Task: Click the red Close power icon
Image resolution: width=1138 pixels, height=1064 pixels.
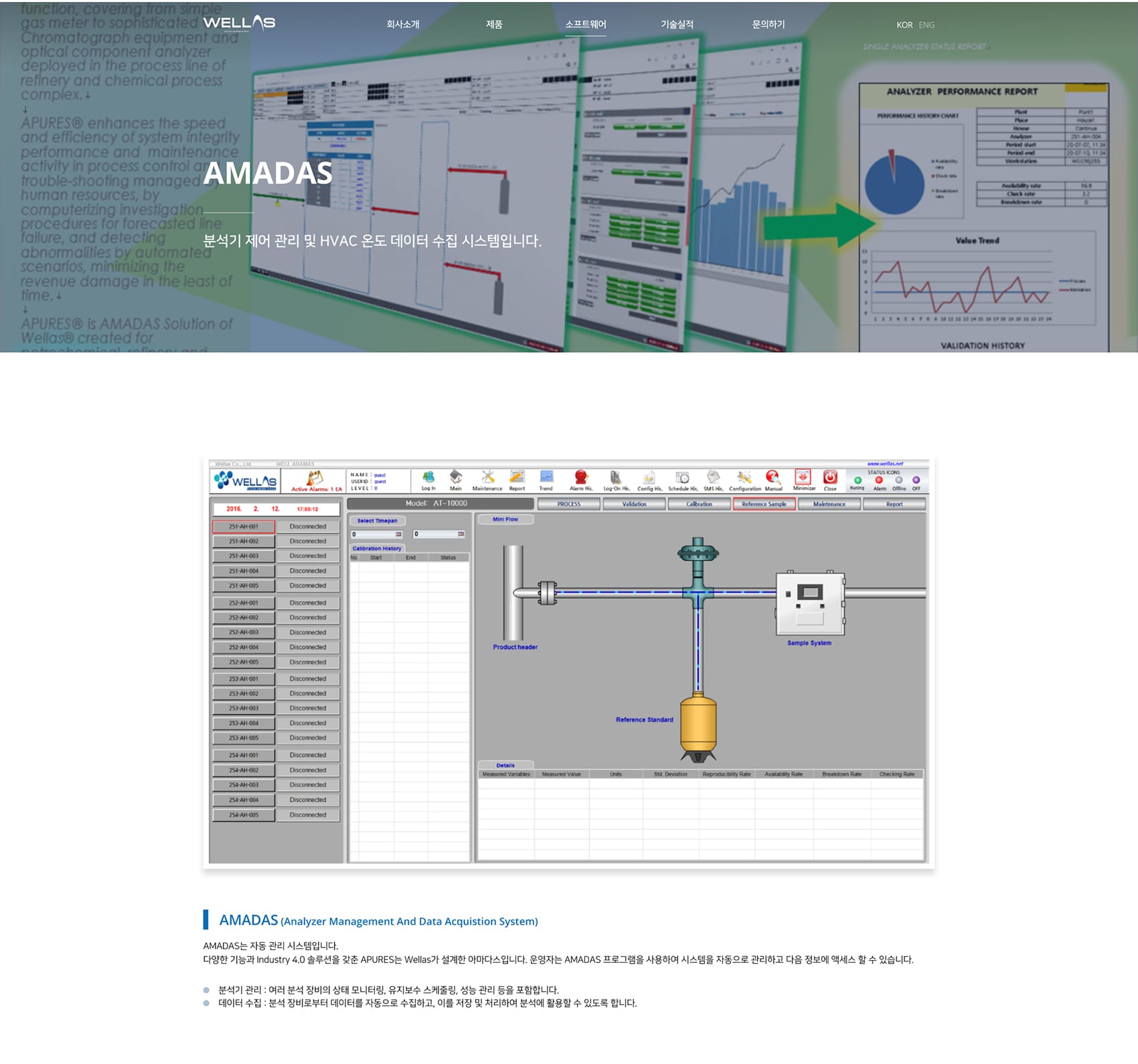Action: click(x=830, y=476)
